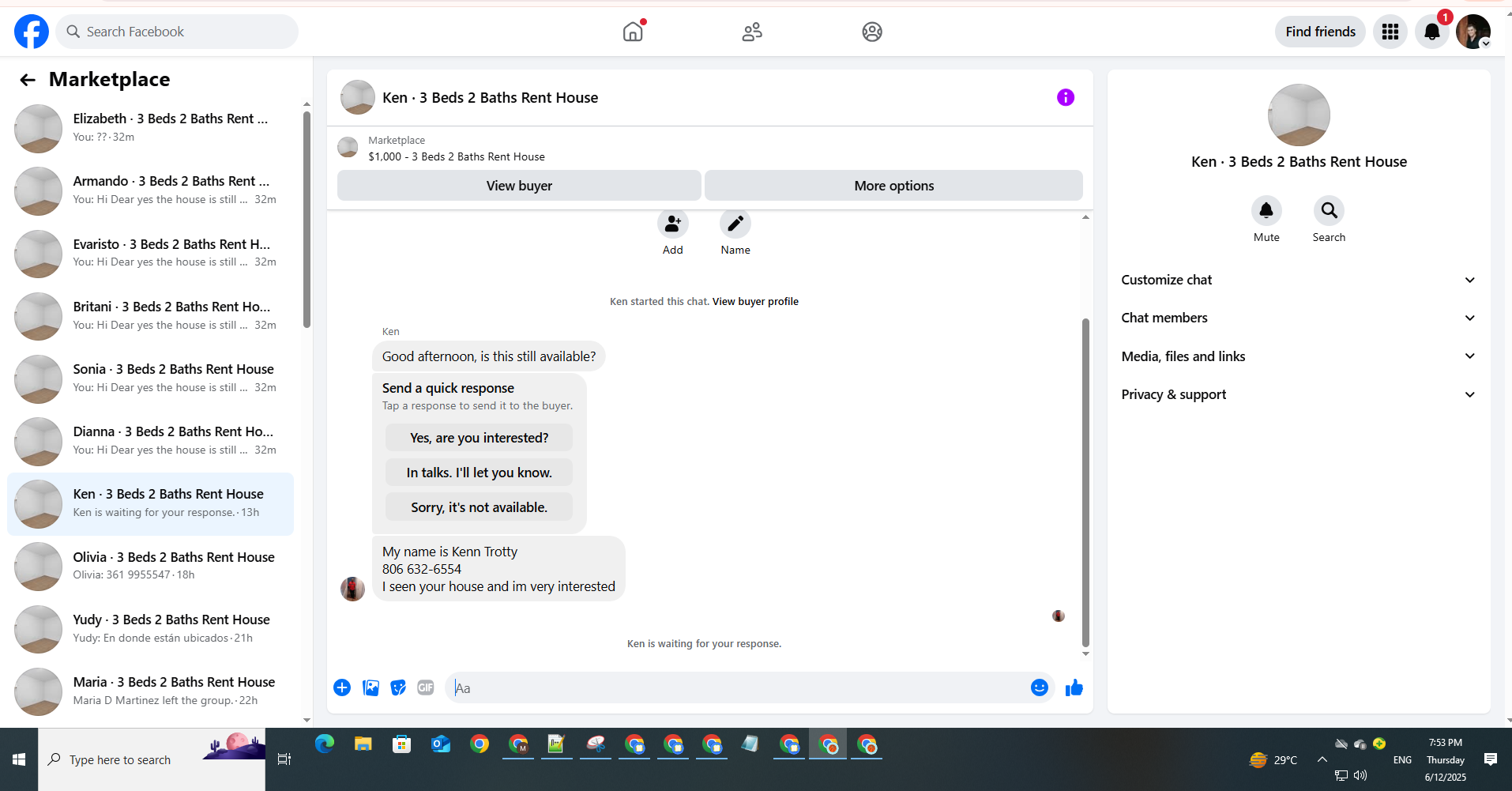This screenshot has height=791, width=1512.
Task: Send quick reply 'In talks. I'll let you know.'
Action: 479,473
